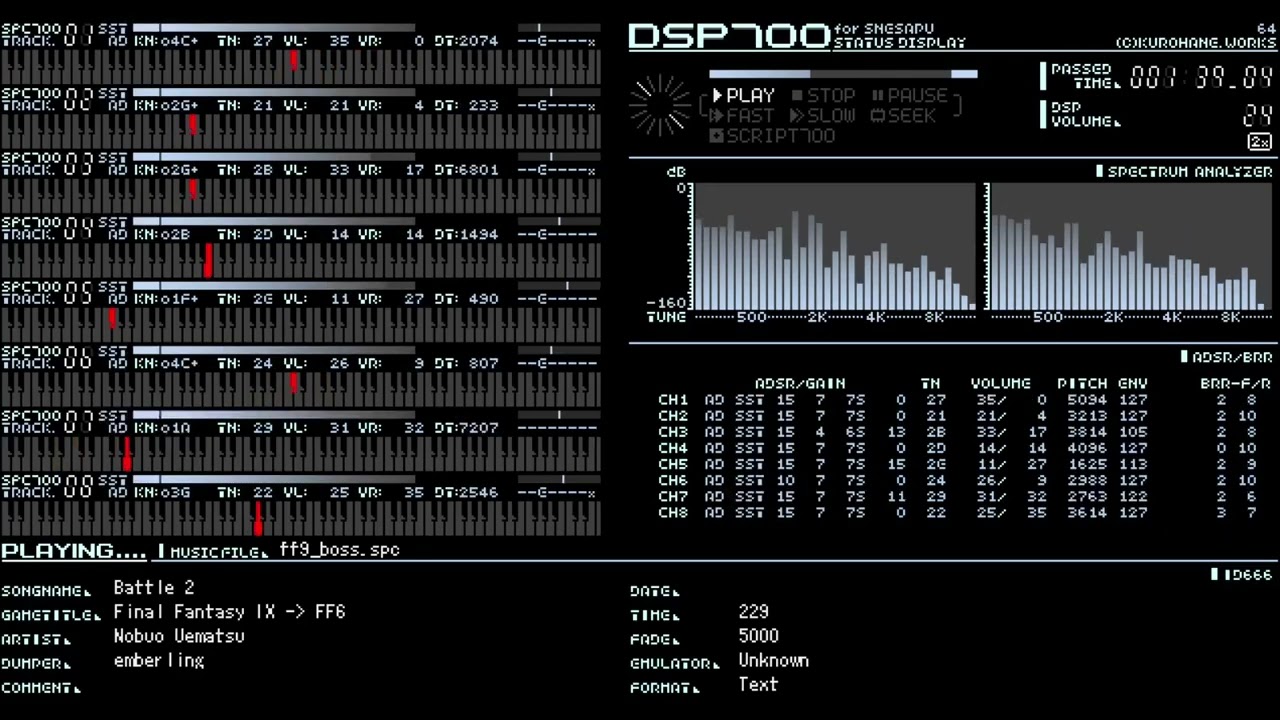This screenshot has height=720, width=1280.
Task: Click track 04 red active piano key
Action: 208,261
